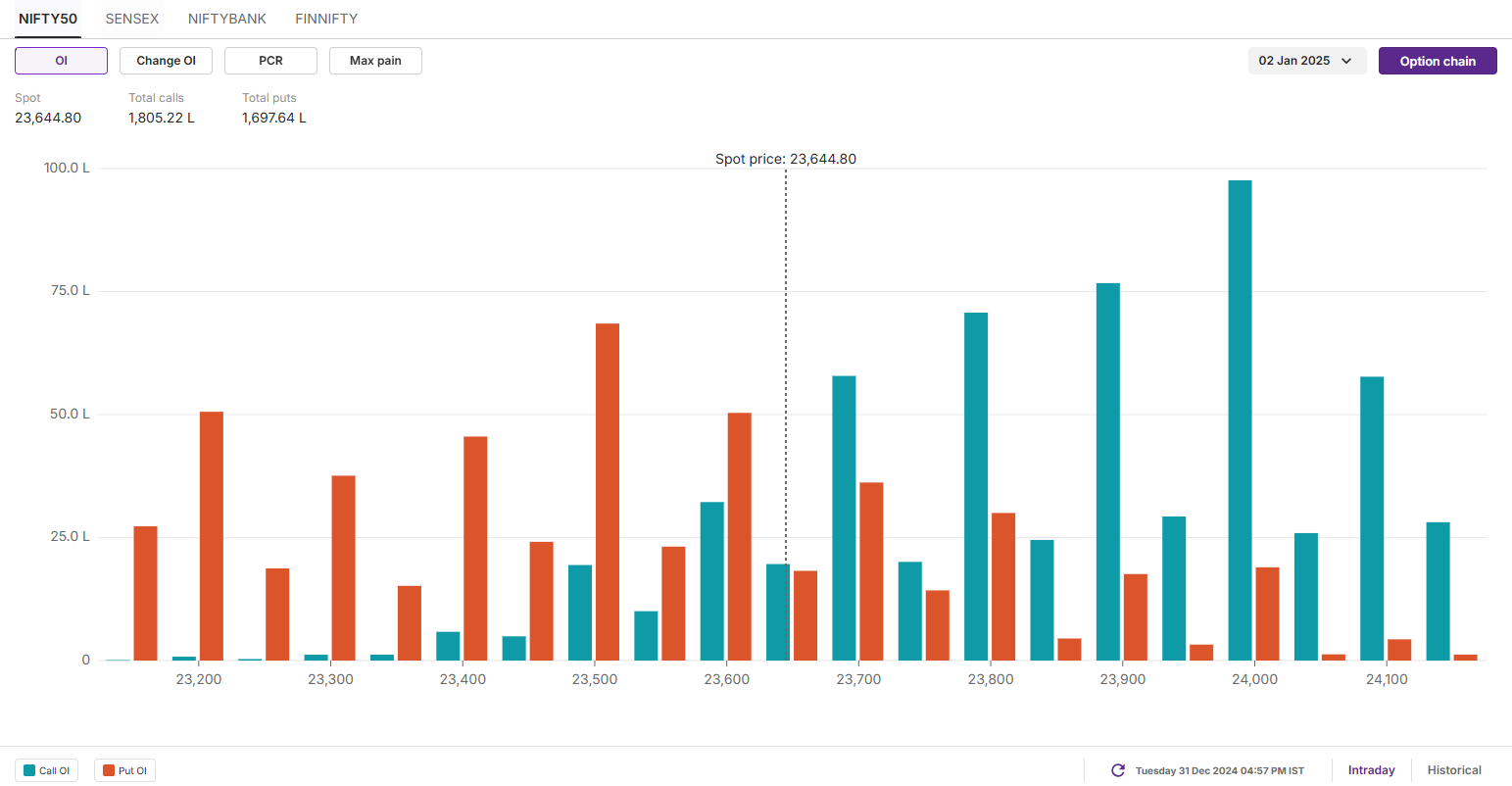Click the spot value 23,644.80
Screen dimensions: 1512x786
pos(48,118)
